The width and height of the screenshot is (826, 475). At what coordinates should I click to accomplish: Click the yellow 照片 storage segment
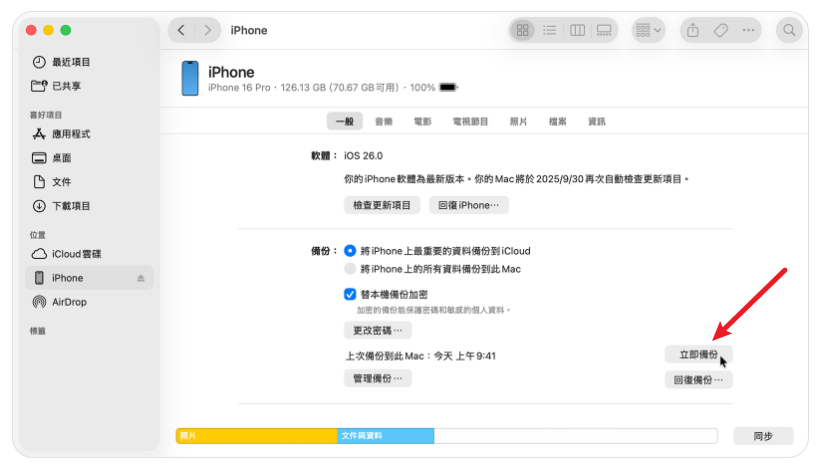point(257,436)
